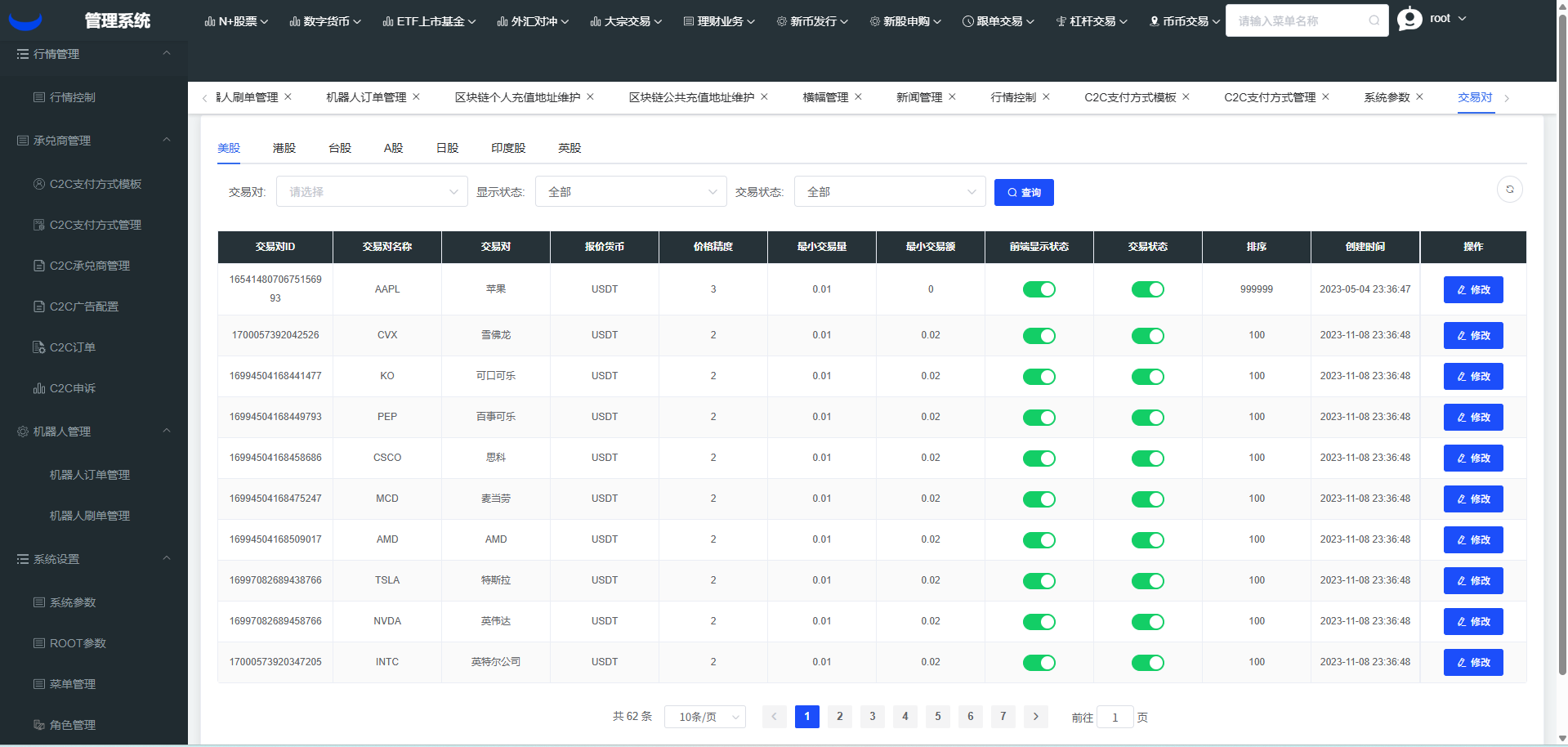Click 修改 button for the CVX row
Viewport: 1568px width, 747px height.
click(x=1472, y=336)
